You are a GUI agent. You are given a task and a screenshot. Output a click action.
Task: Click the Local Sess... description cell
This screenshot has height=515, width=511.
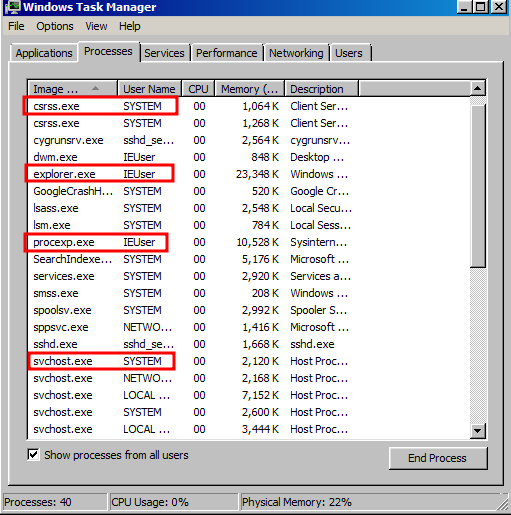pyautogui.click(x=320, y=225)
